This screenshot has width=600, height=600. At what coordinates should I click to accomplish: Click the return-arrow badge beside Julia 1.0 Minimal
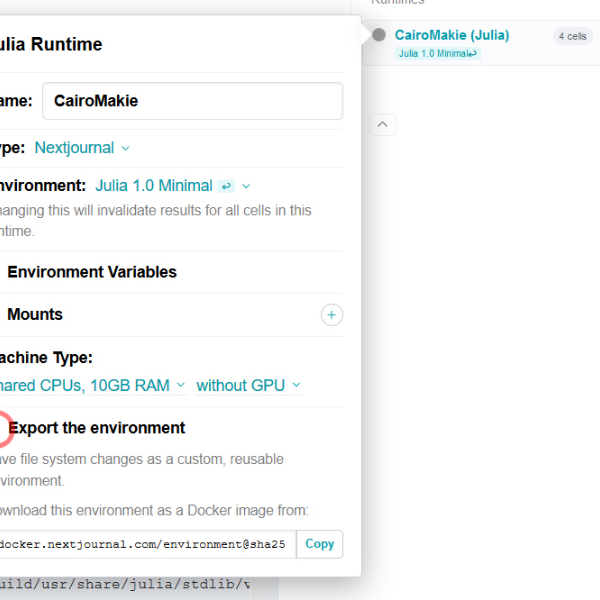click(226, 186)
